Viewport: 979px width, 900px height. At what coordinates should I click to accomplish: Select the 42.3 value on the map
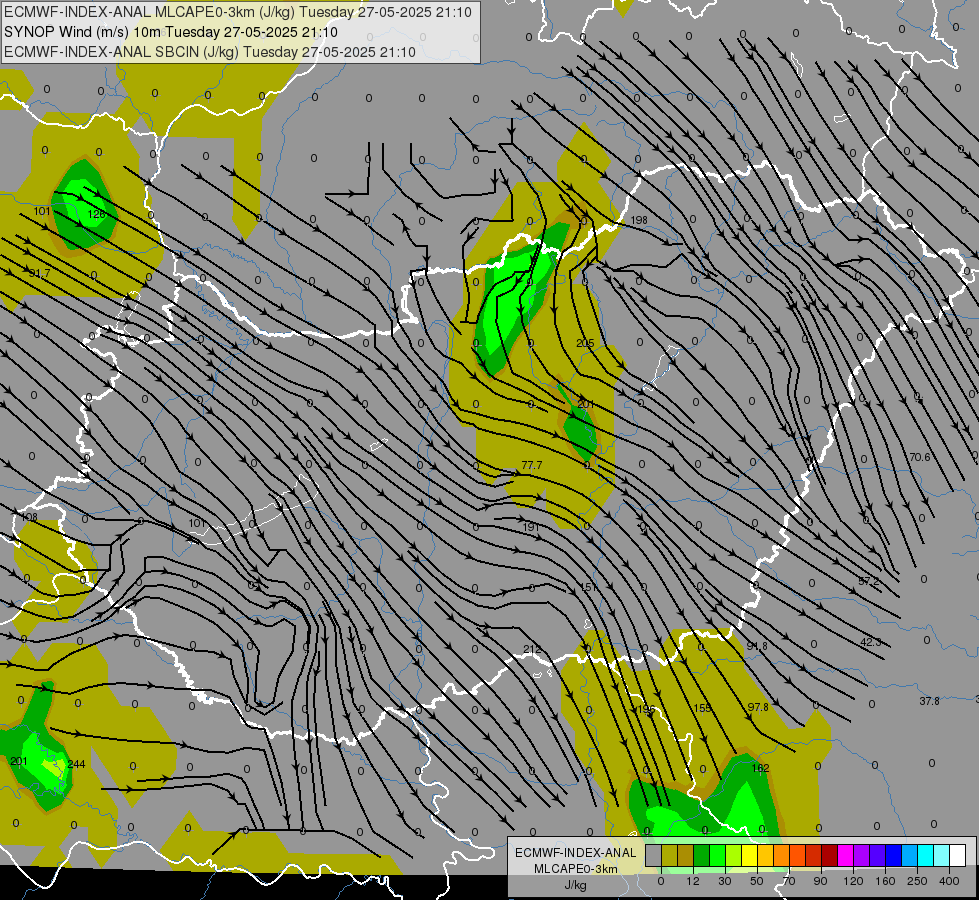[870, 642]
